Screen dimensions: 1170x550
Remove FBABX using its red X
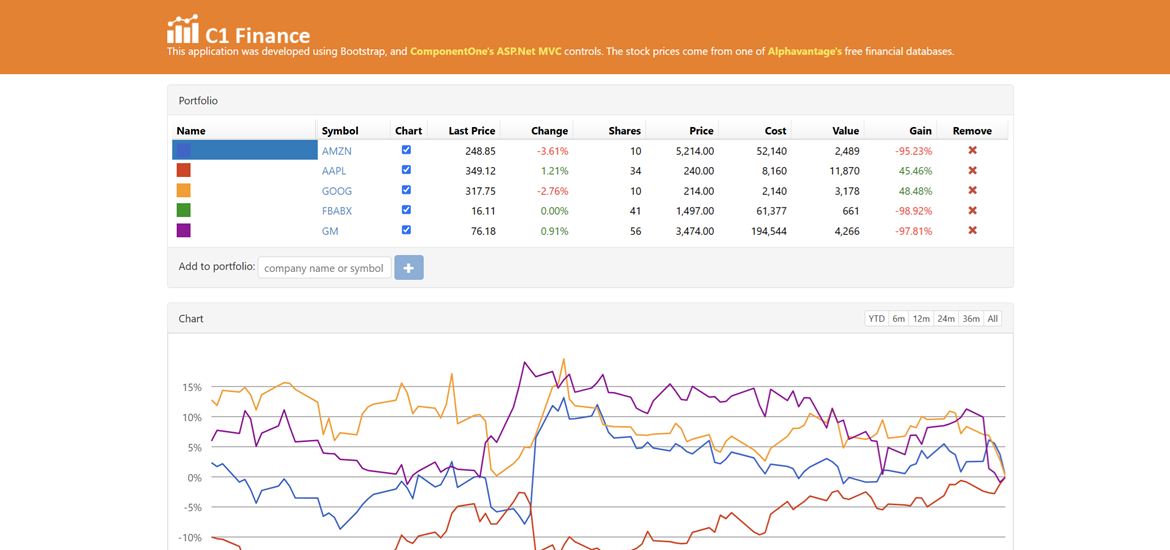tap(972, 211)
